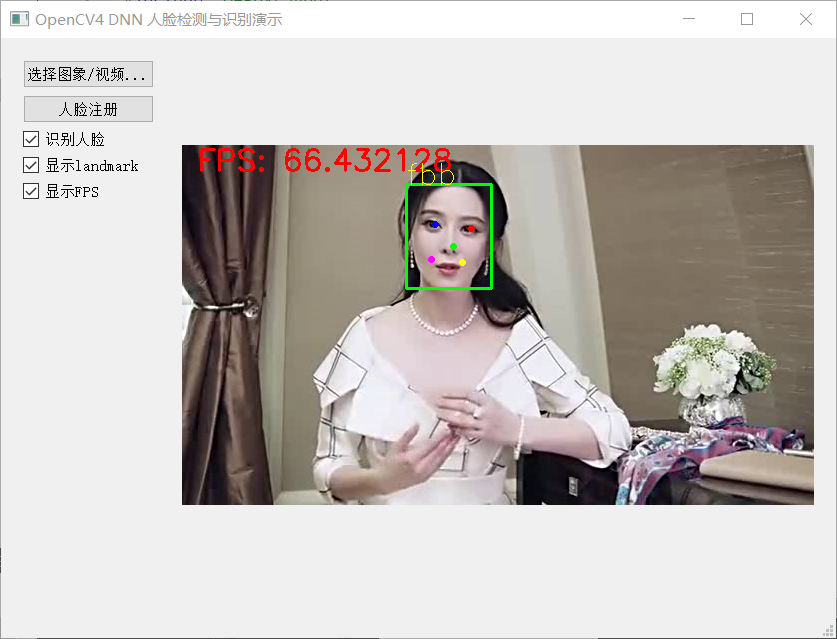Click the red FPS counter overlay text

point(325,160)
